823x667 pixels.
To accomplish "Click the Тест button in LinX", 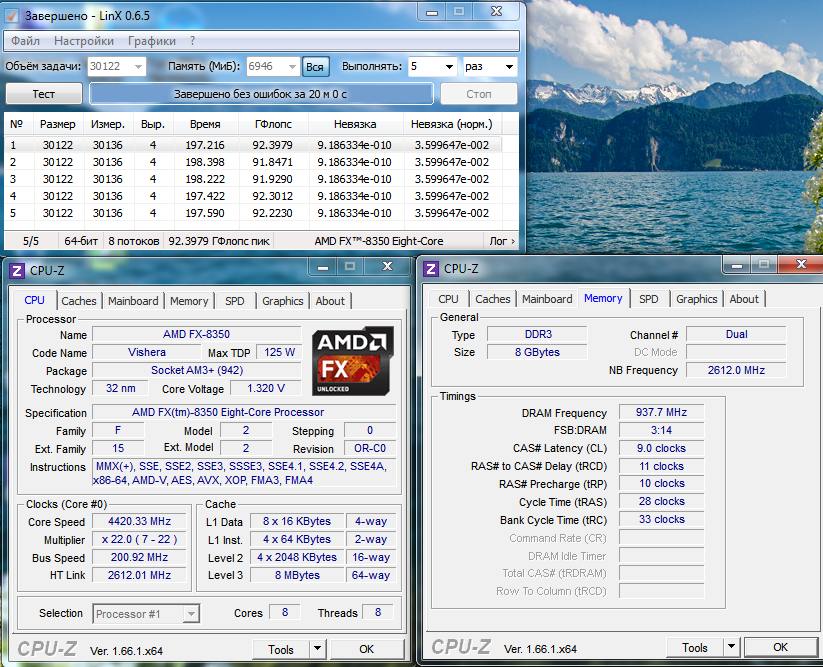I will [44, 94].
